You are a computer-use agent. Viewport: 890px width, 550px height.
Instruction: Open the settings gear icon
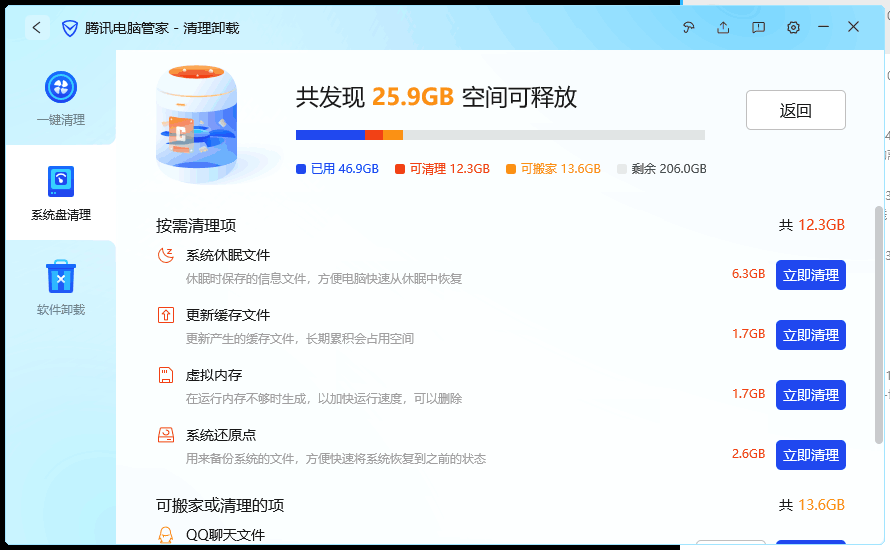coord(793,27)
